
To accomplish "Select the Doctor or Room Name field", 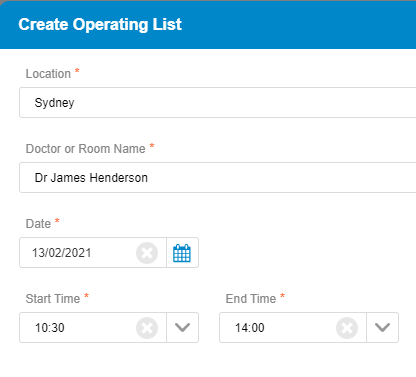I will point(218,178).
